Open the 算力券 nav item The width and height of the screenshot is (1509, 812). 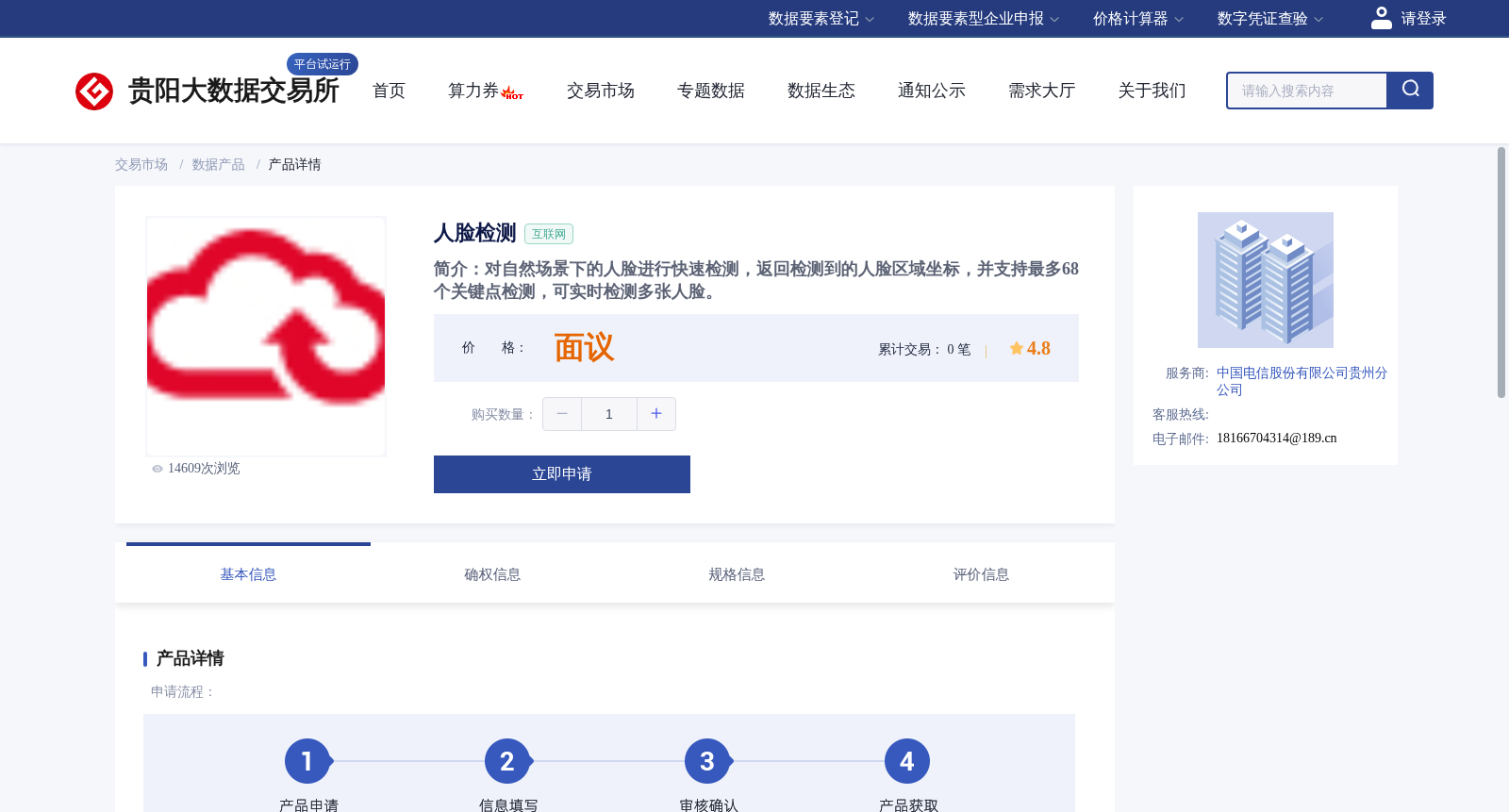tap(473, 91)
